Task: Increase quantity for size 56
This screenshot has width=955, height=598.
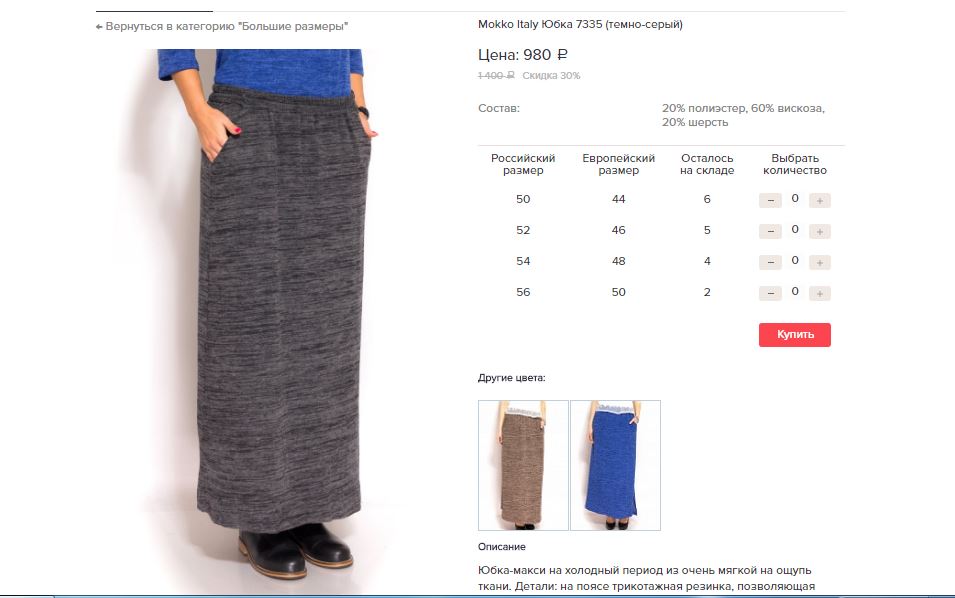Action: point(819,294)
